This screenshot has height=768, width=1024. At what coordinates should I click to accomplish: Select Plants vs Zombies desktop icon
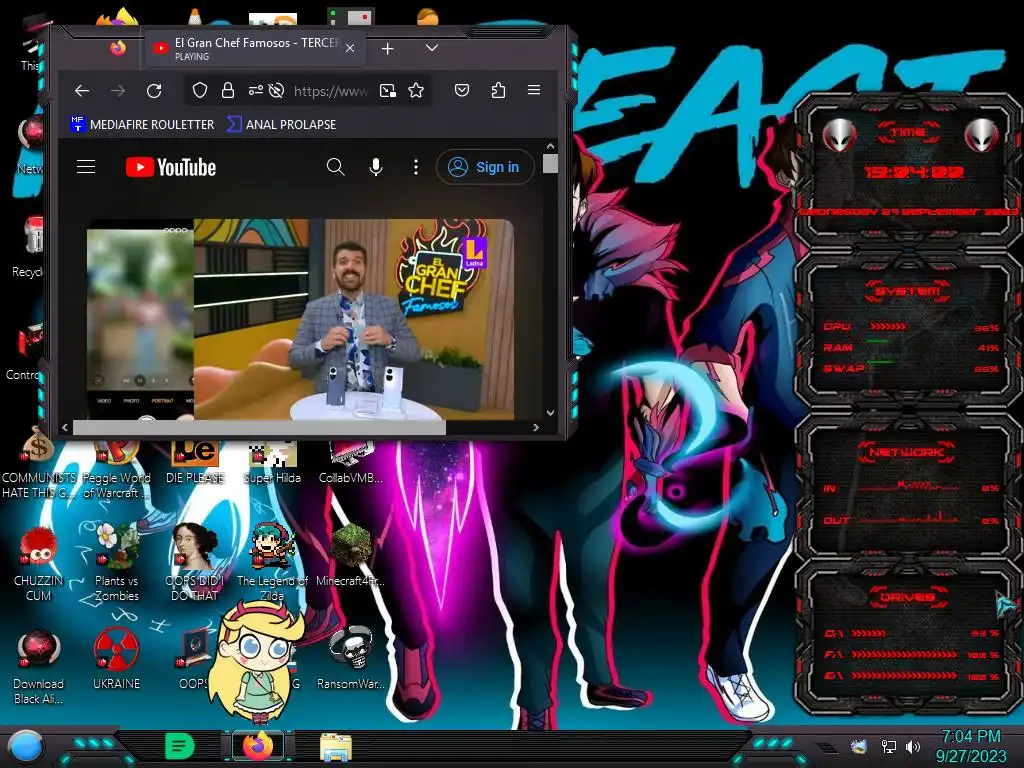(x=117, y=563)
